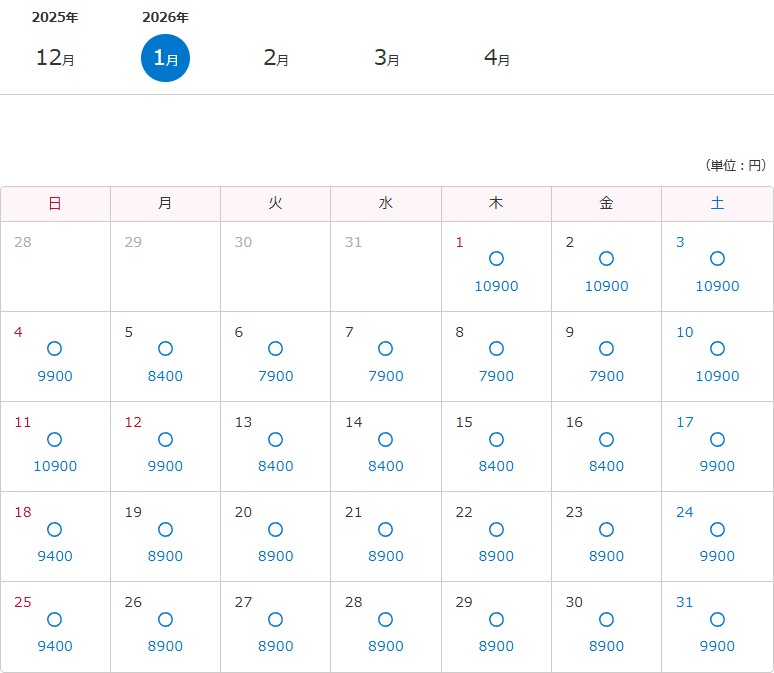774x673 pixels.
Task: Click the January 23 date cell
Action: (x=606, y=536)
